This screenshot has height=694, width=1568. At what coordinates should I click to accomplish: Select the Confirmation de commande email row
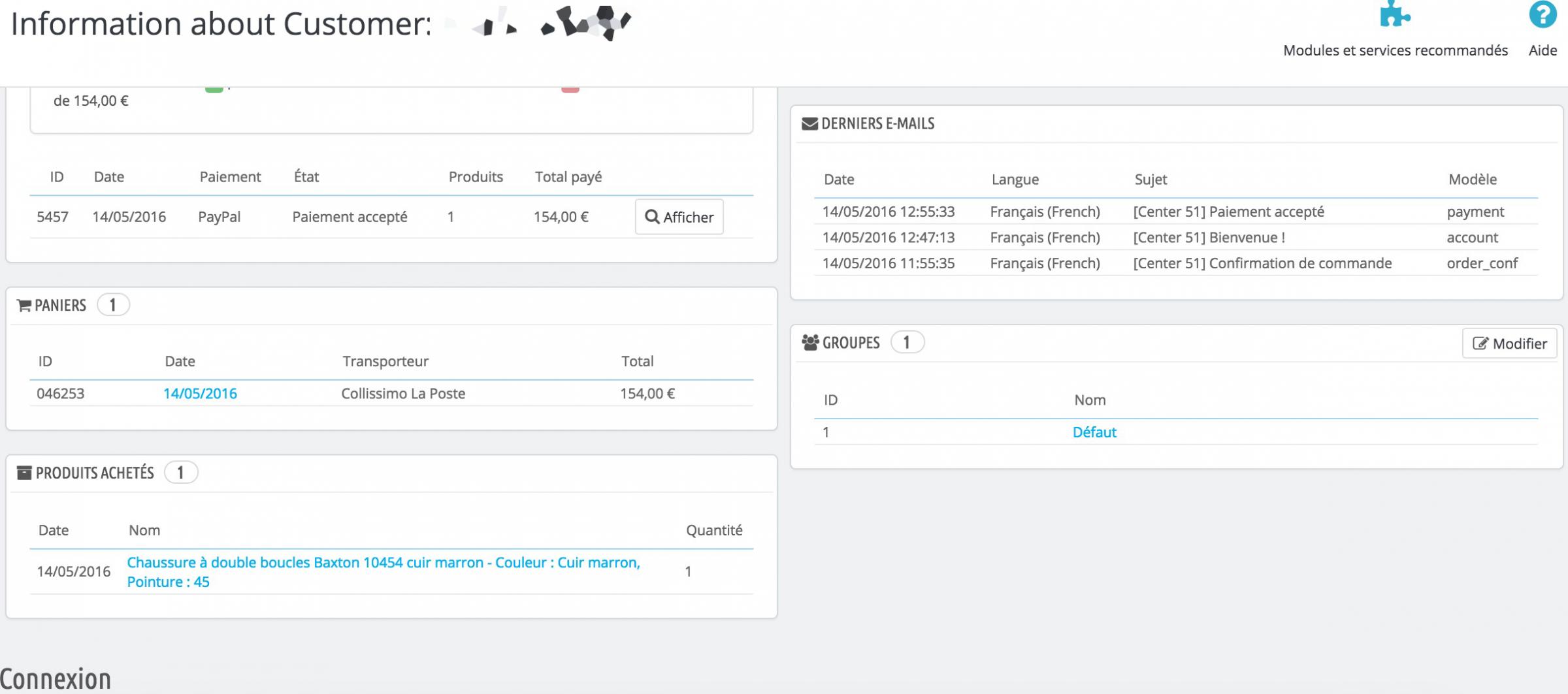pos(1176,263)
